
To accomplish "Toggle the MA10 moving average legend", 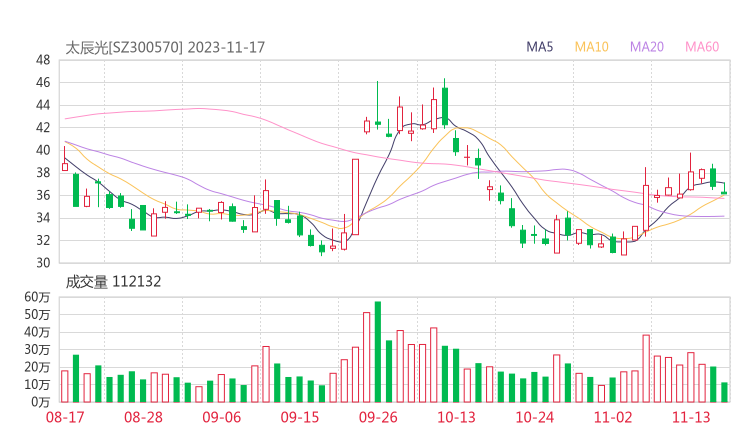I will pyautogui.click(x=592, y=47).
